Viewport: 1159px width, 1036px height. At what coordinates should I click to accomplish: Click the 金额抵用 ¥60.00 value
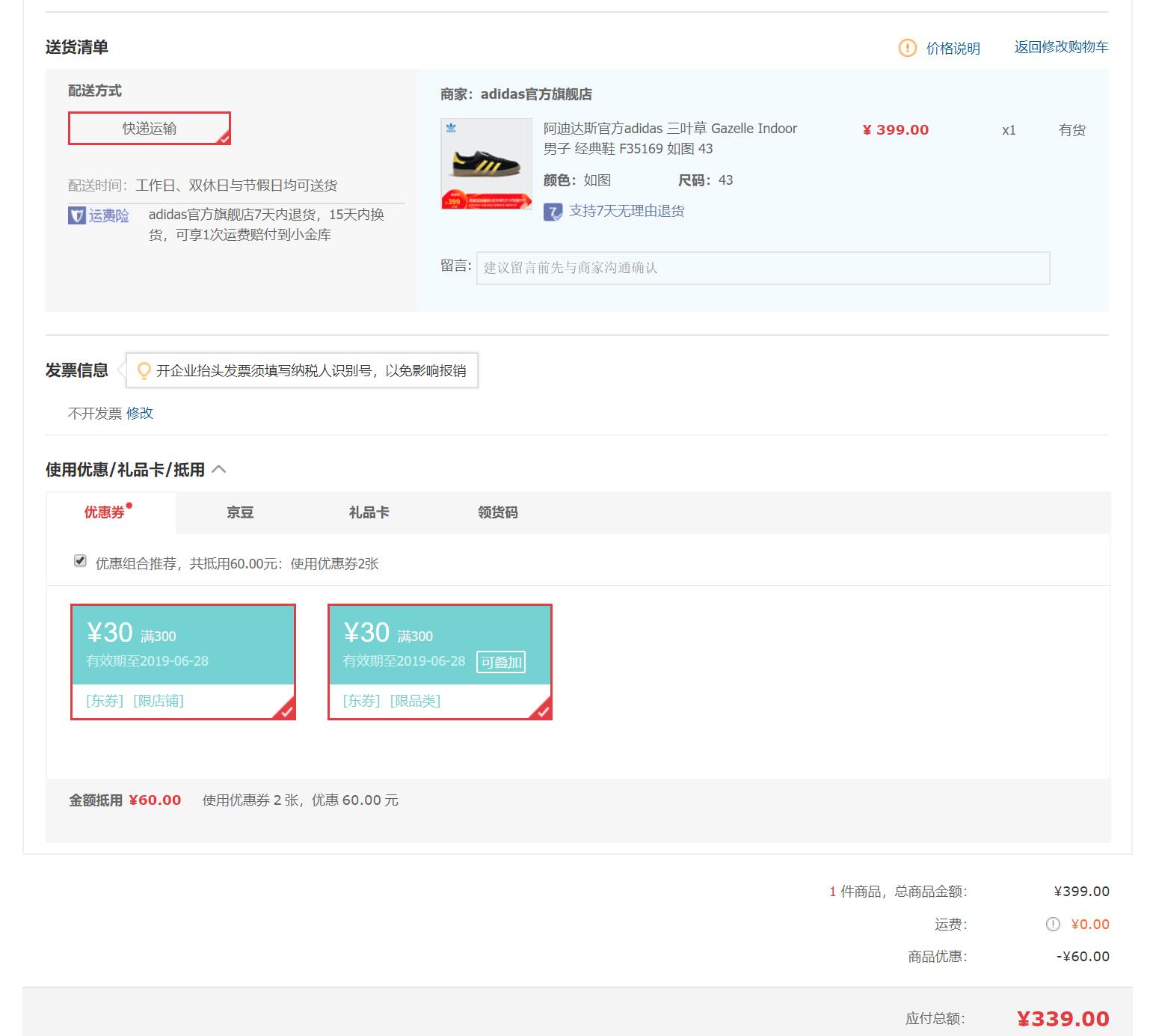coord(155,800)
